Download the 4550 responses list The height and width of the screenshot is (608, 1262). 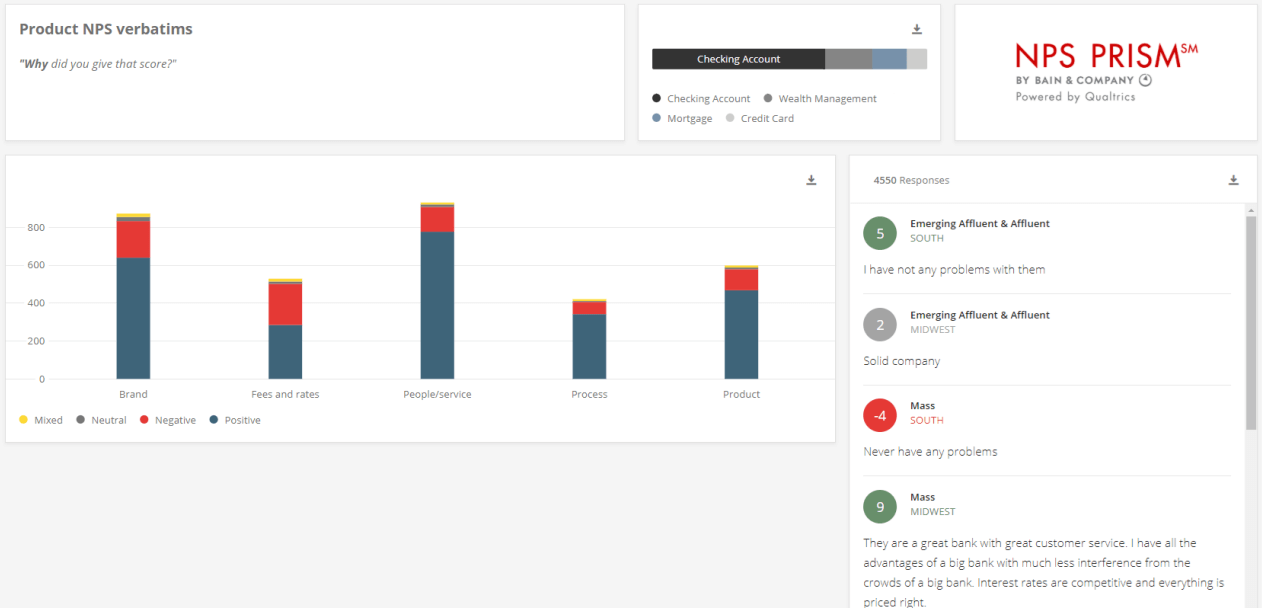point(1233,180)
